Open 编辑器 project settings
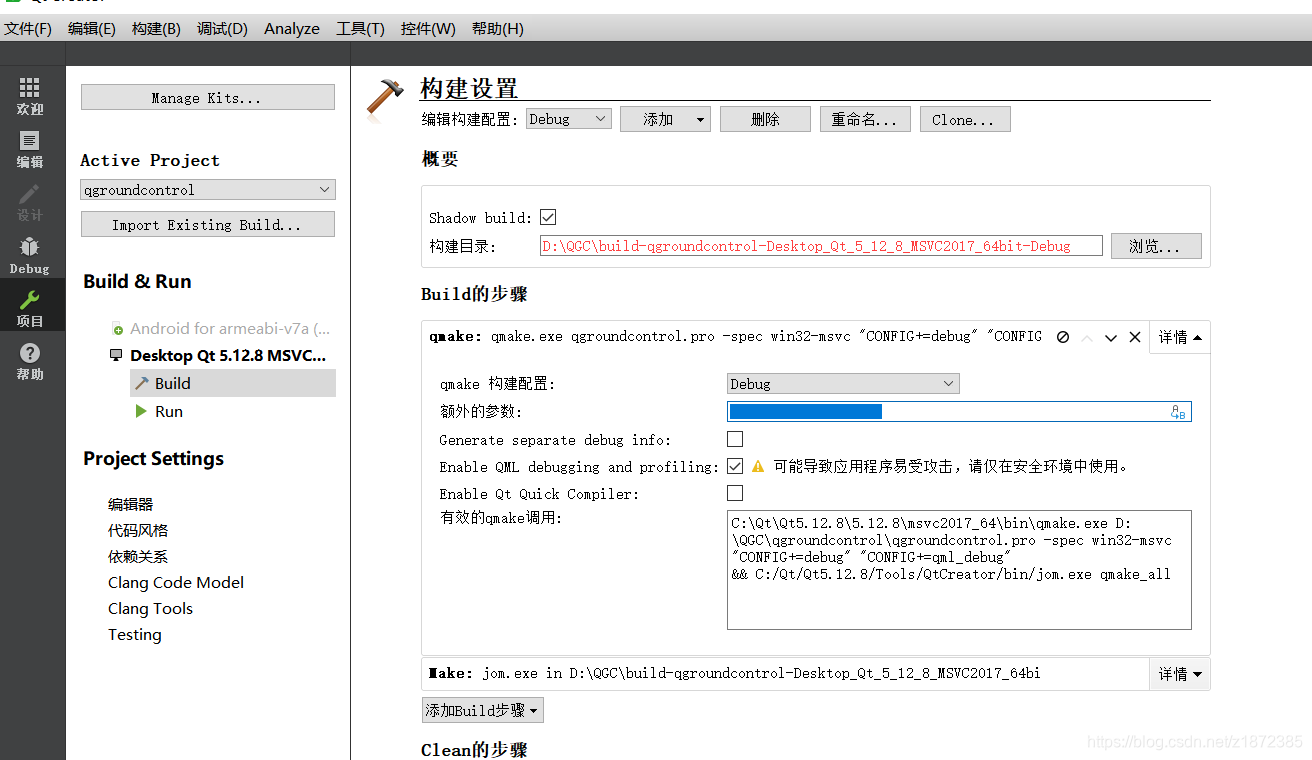 [x=131, y=505]
